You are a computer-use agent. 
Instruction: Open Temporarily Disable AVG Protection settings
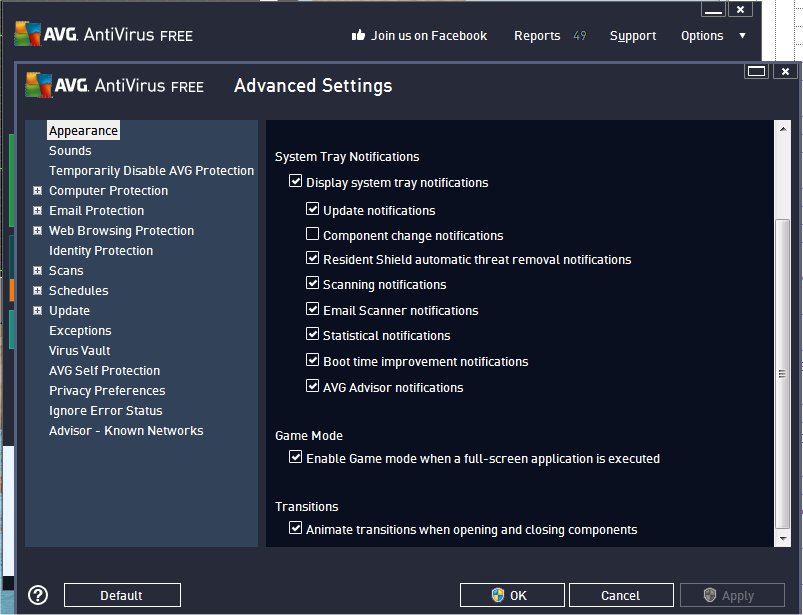pyautogui.click(x=152, y=171)
